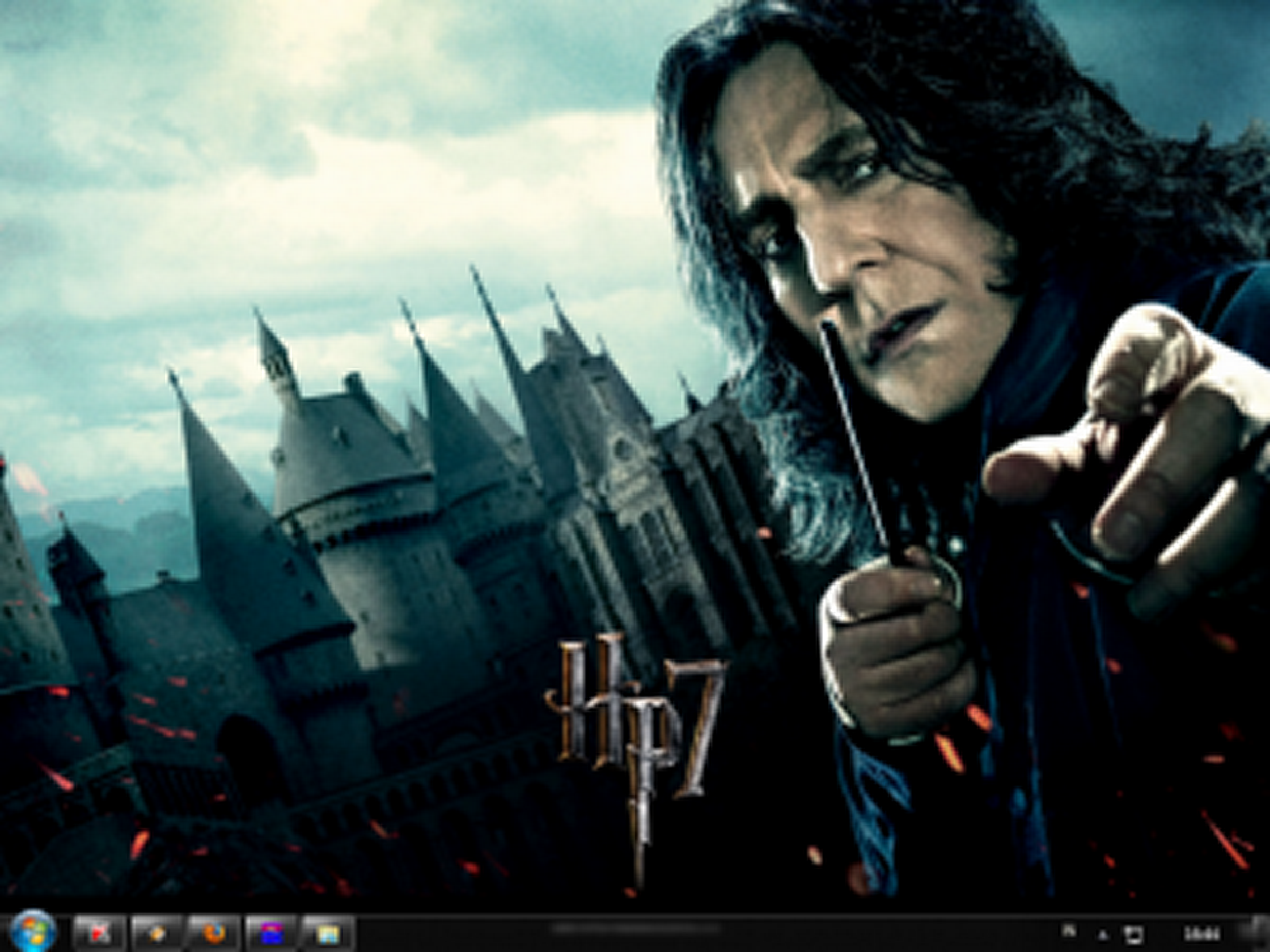Open the orange diamond taskbar app

[157, 933]
